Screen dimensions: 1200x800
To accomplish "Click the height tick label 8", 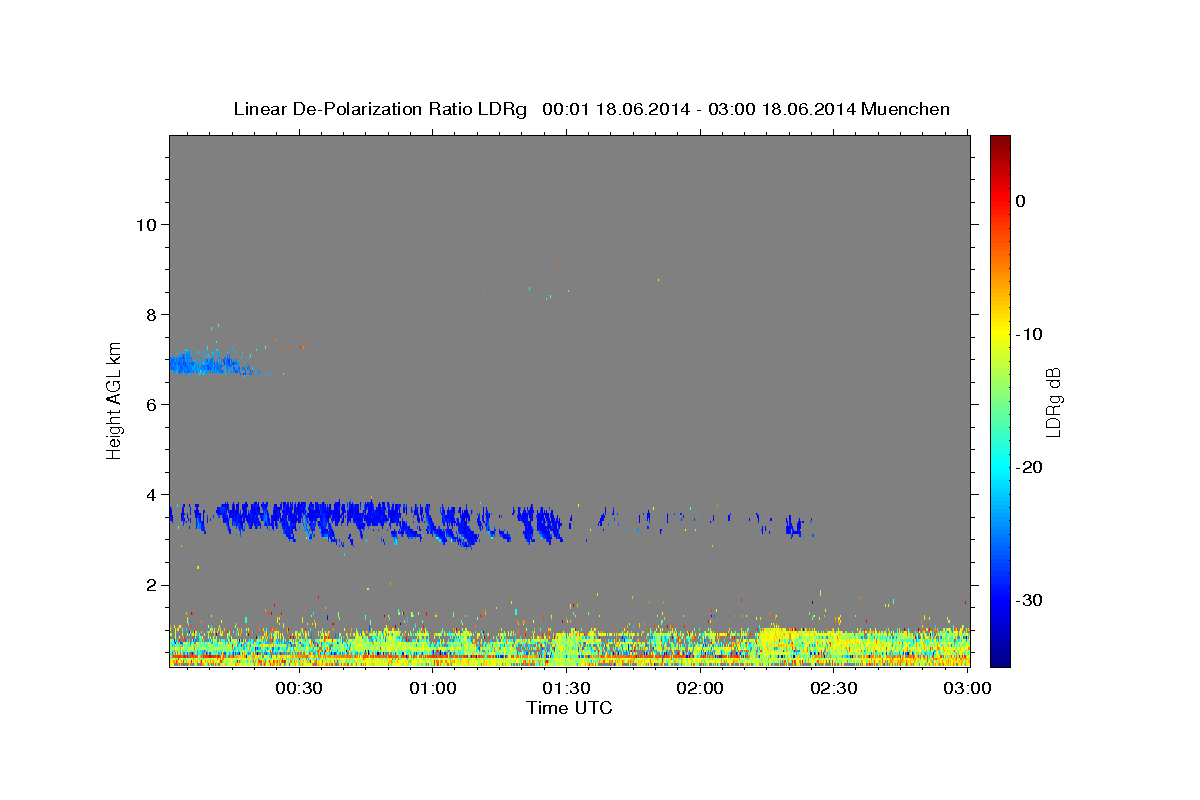I will [x=152, y=314].
